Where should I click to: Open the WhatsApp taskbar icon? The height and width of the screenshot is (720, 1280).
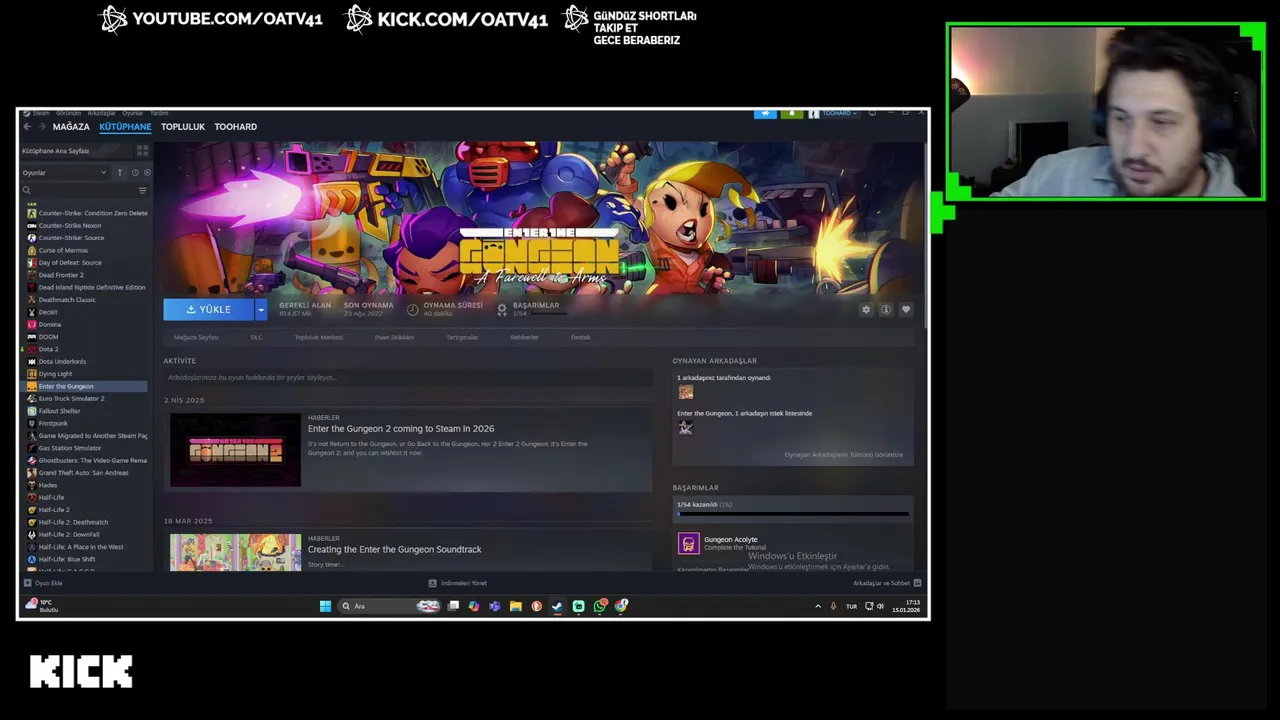pyautogui.click(x=600, y=606)
